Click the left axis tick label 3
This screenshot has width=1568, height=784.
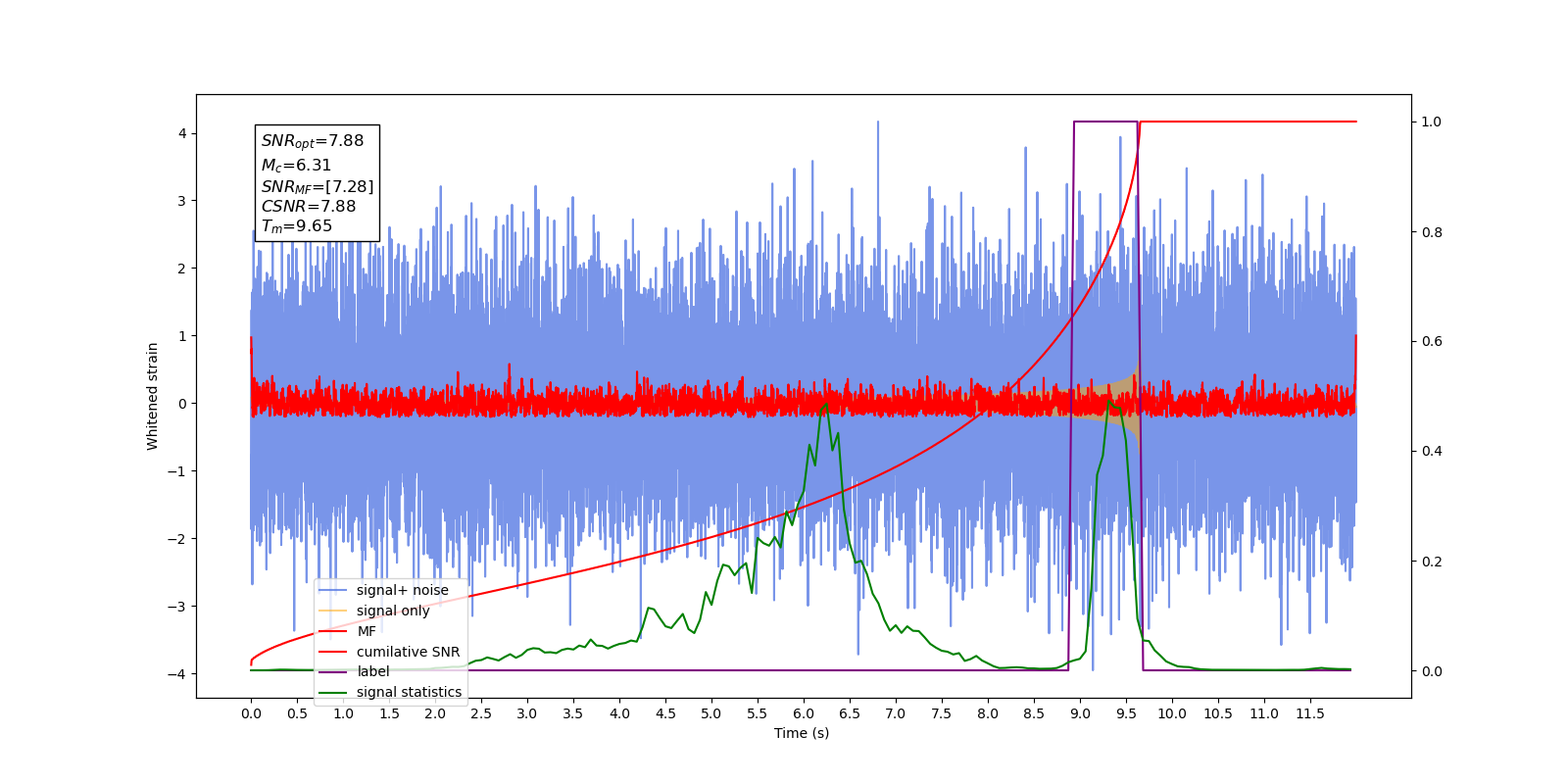(182, 201)
